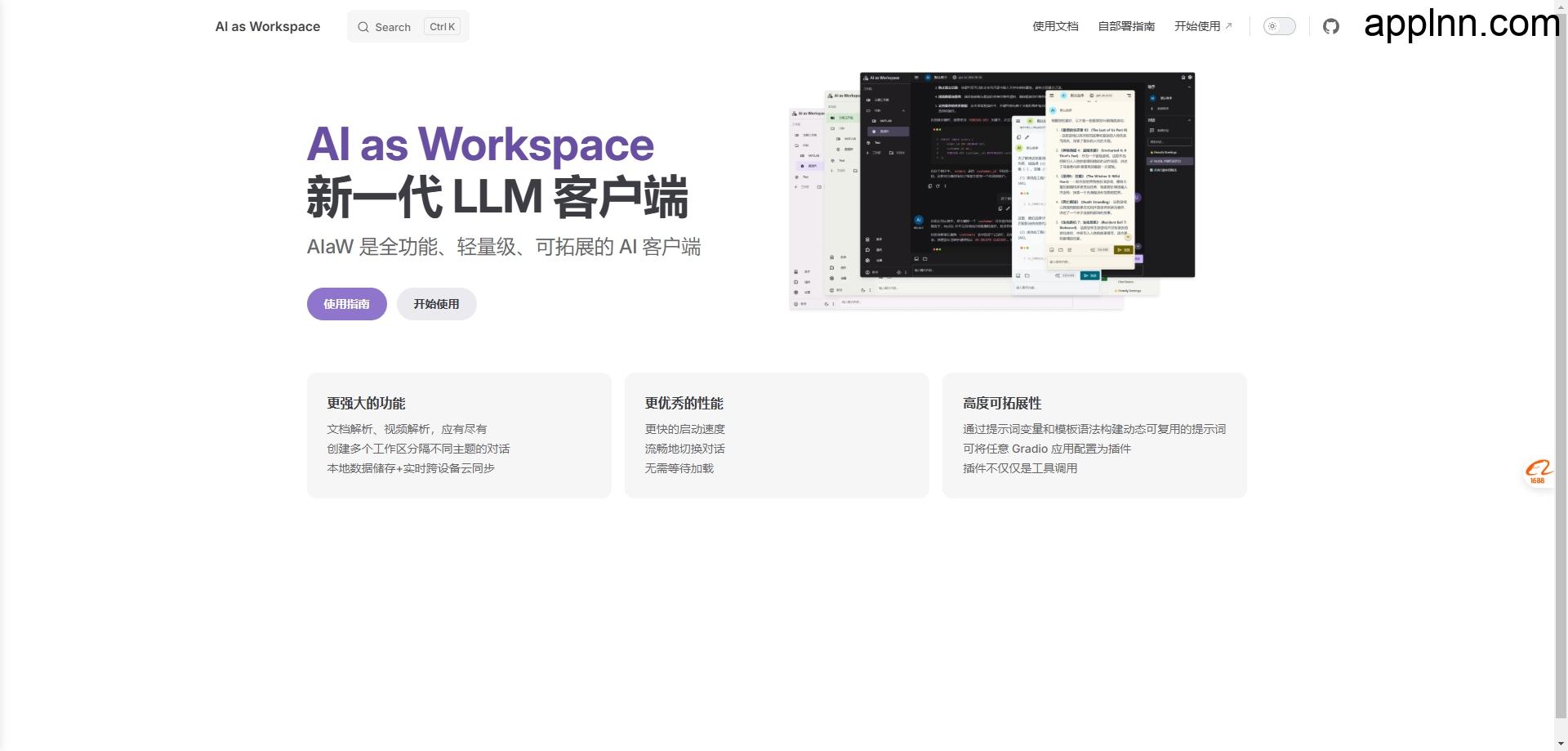
Task: Open the GitHub repository icon
Action: click(1331, 26)
